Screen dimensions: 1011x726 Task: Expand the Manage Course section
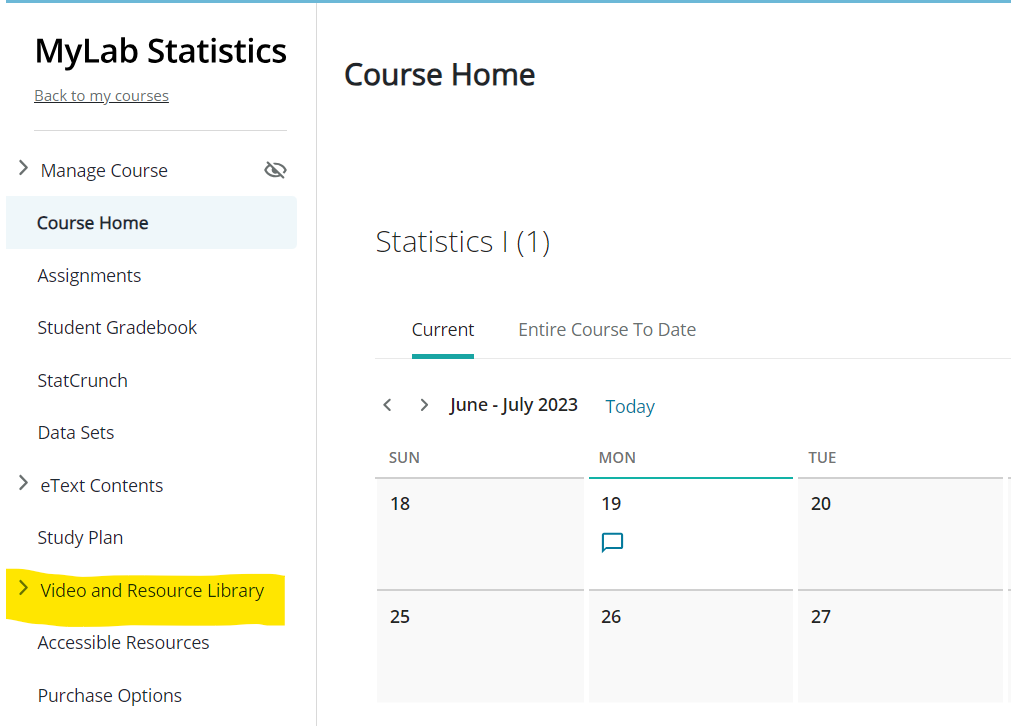pyautogui.click(x=23, y=168)
